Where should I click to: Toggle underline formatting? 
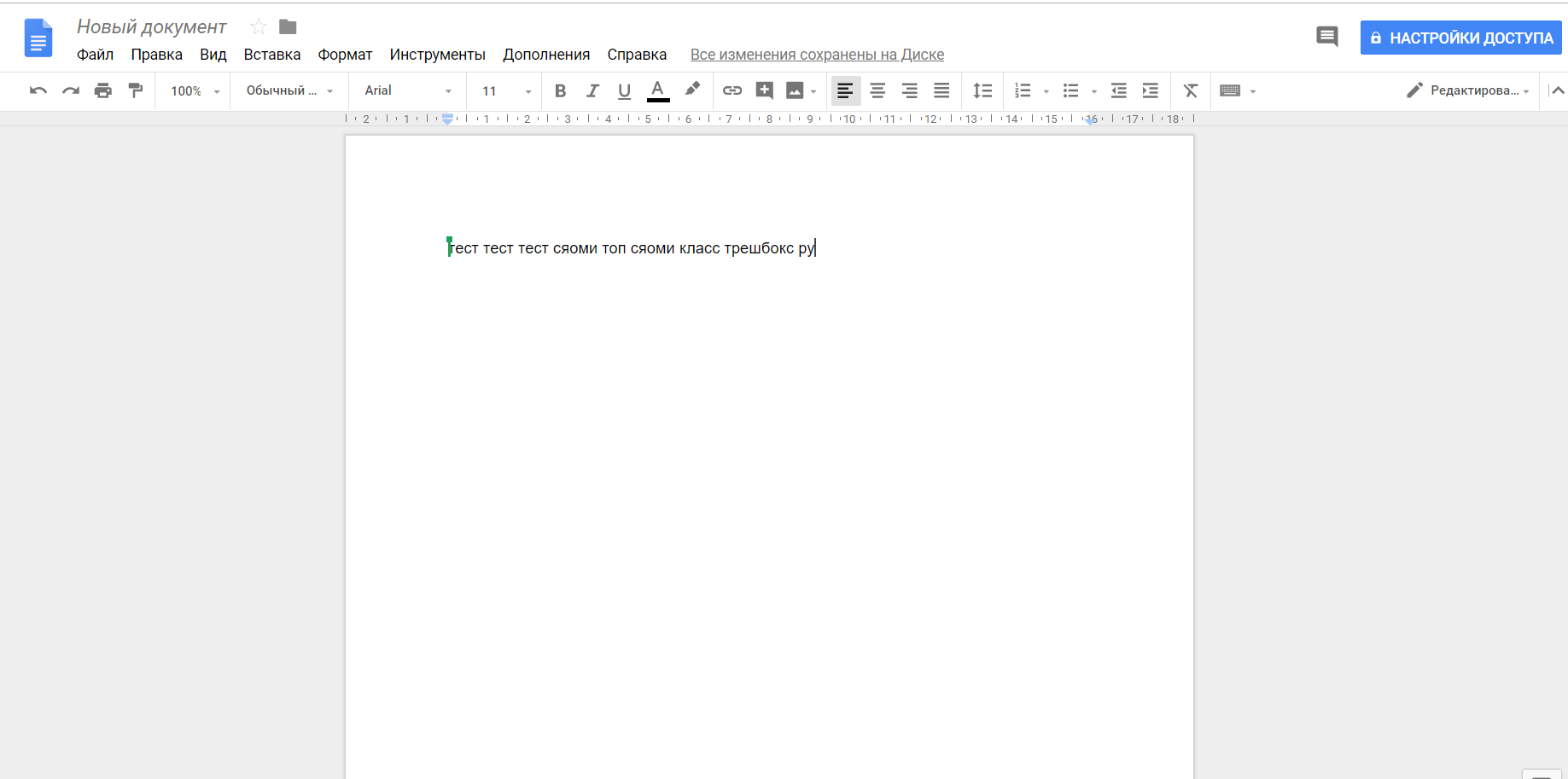(x=624, y=90)
